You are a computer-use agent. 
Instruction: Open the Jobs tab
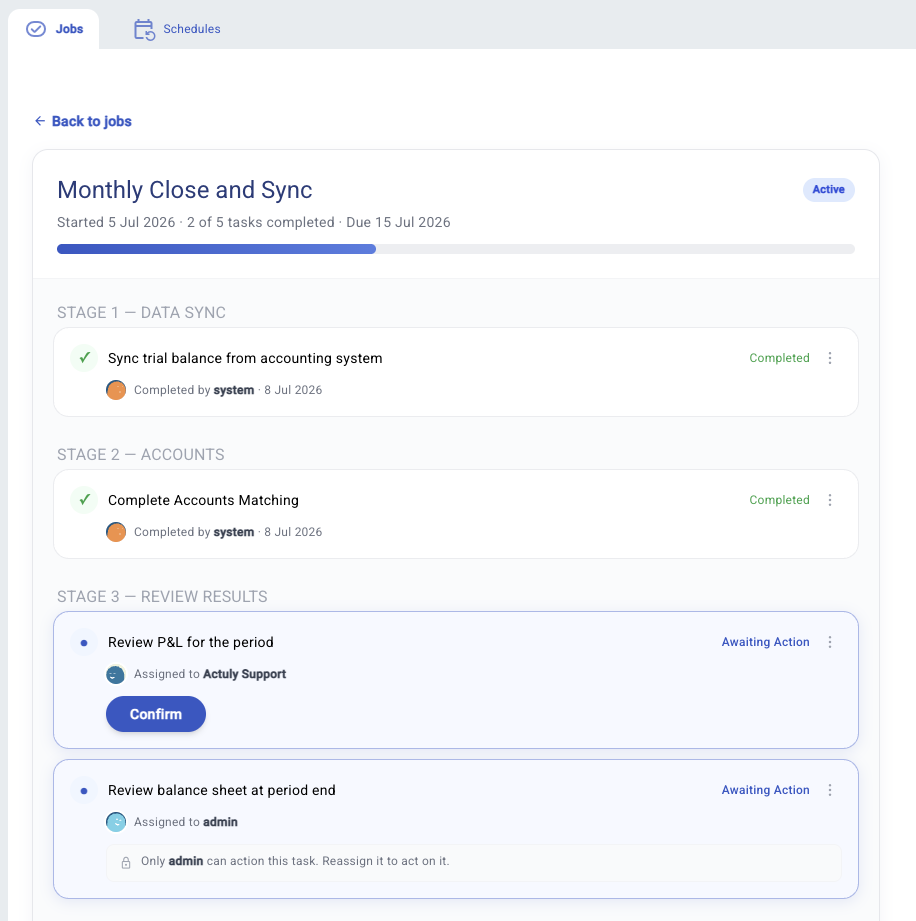pos(54,29)
